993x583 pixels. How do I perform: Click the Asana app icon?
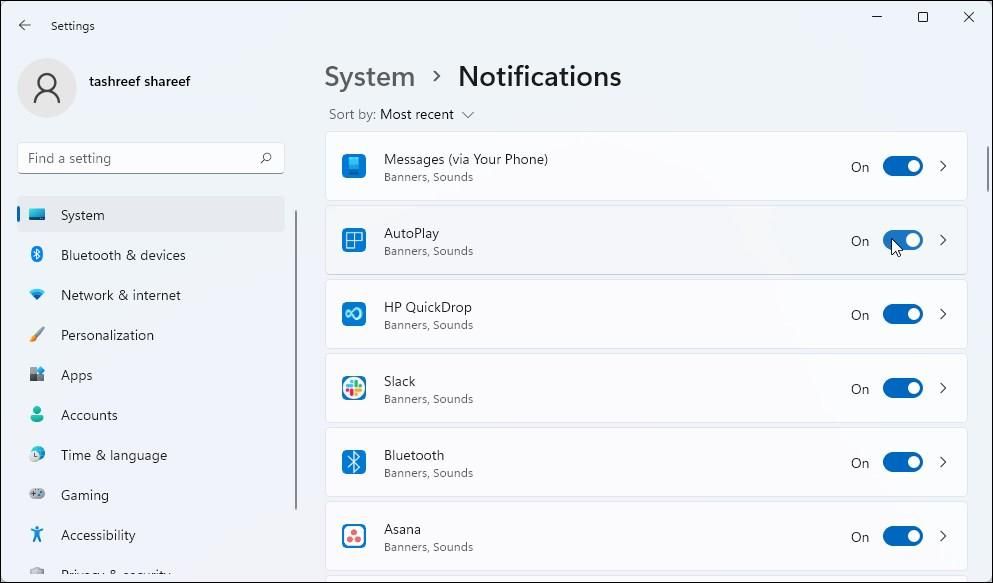point(354,536)
